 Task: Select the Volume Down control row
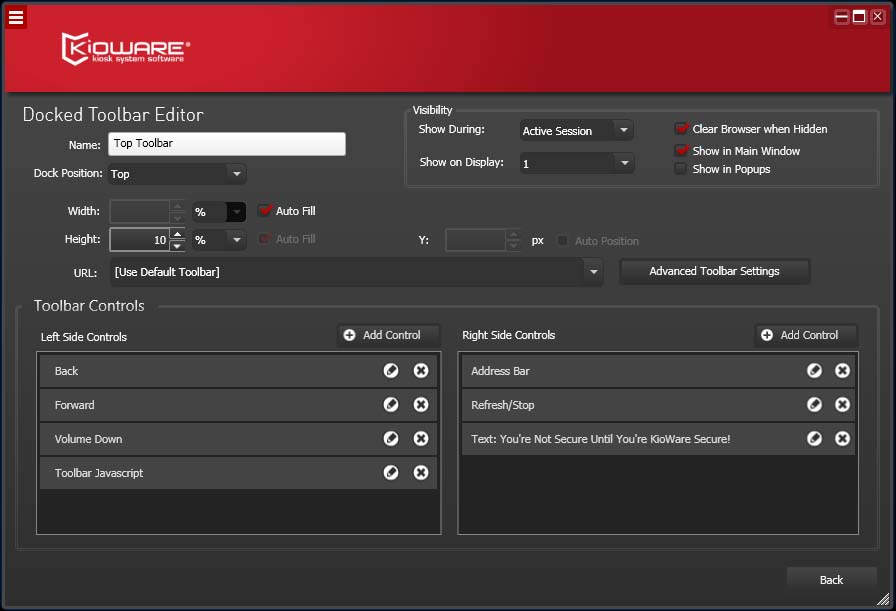coord(238,438)
